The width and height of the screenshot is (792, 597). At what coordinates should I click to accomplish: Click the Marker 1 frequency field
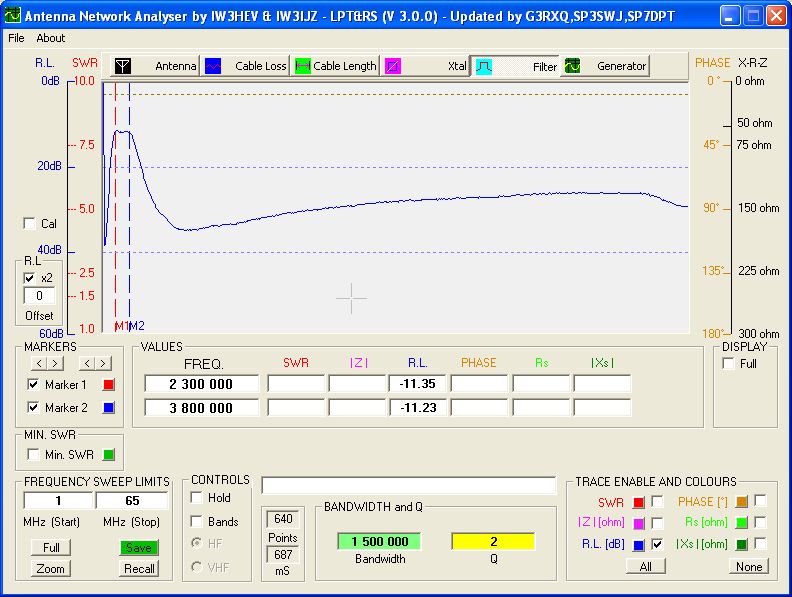[201, 384]
